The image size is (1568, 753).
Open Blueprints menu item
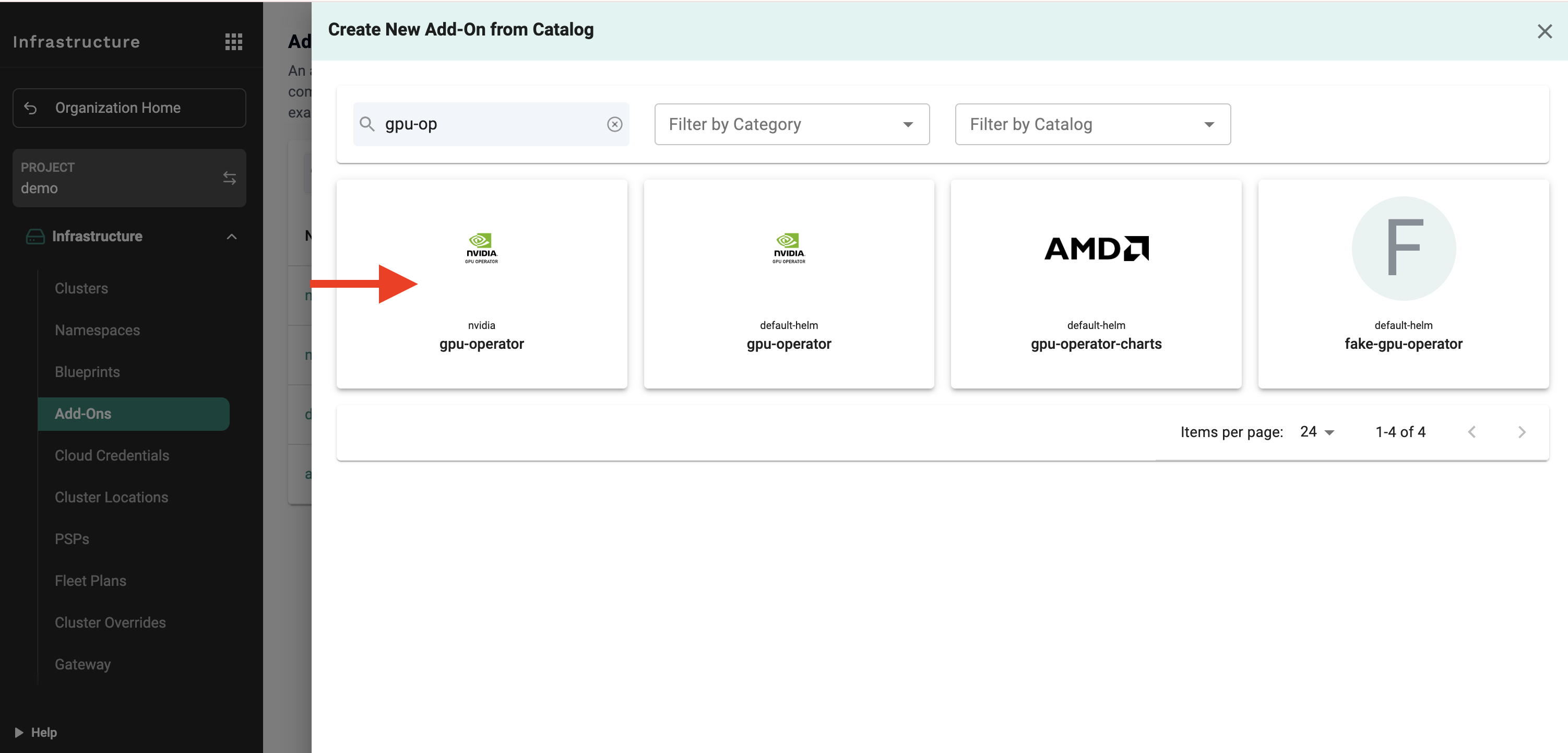[x=87, y=372]
